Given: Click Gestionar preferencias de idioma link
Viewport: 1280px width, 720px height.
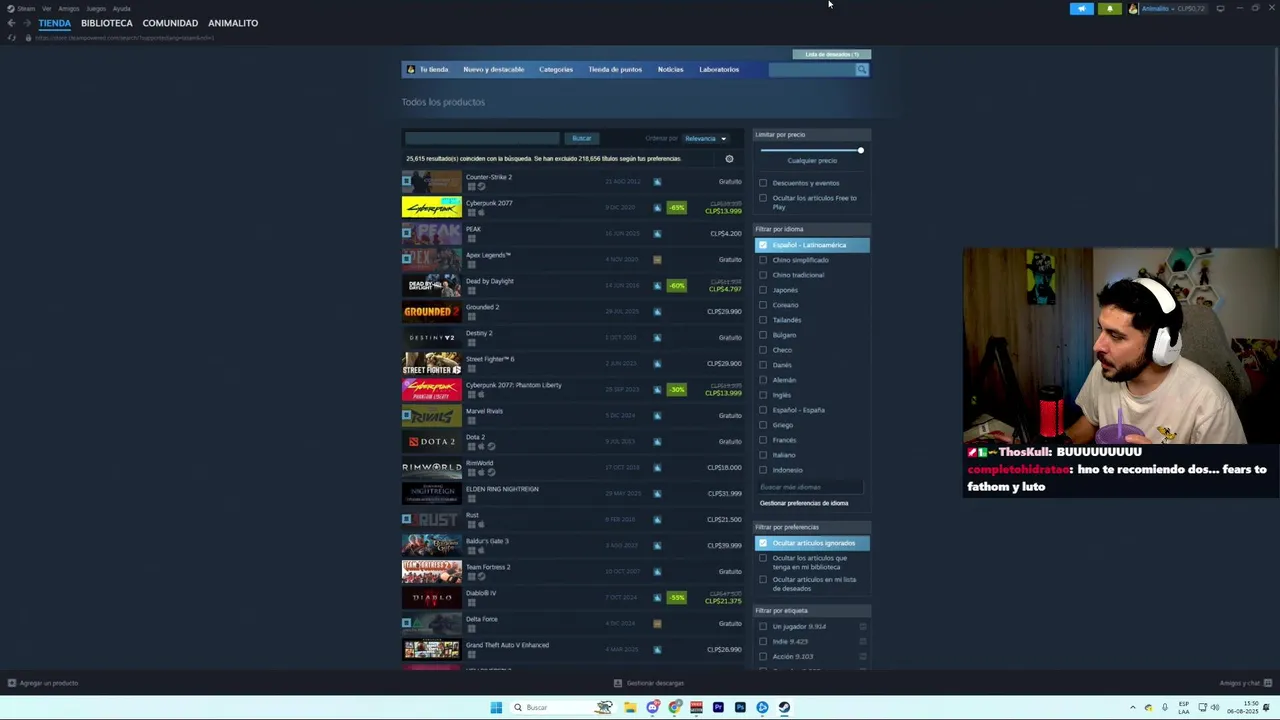Looking at the screenshot, I should coord(804,503).
